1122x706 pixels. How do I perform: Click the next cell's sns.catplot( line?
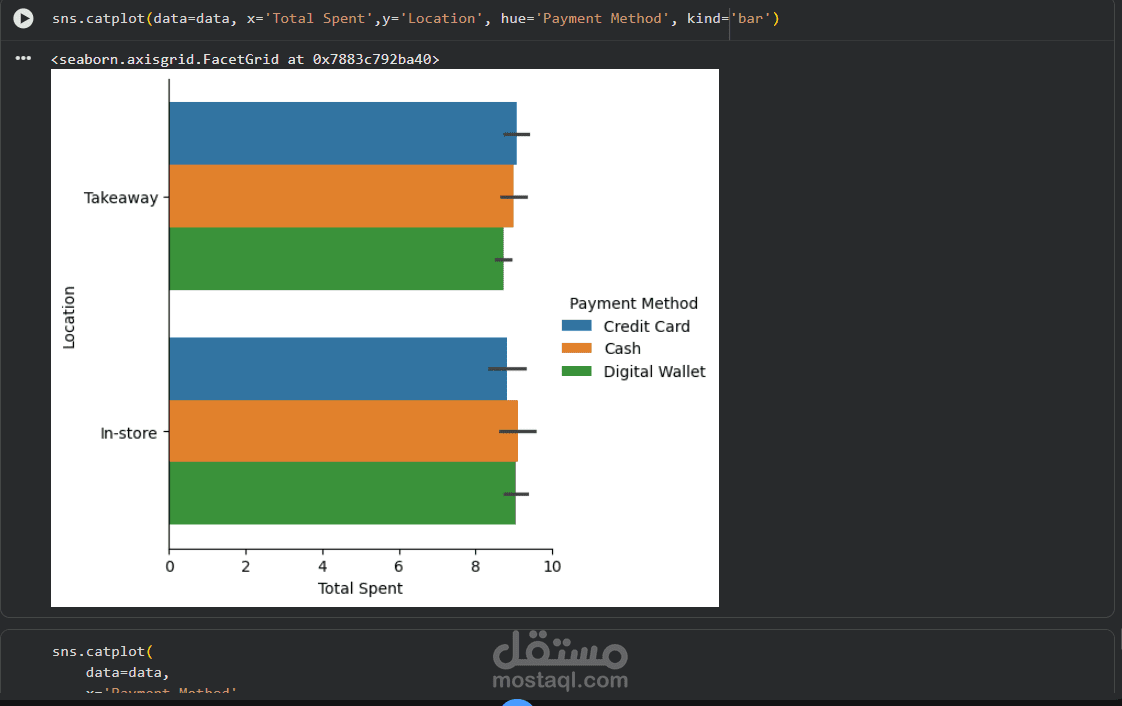102,652
